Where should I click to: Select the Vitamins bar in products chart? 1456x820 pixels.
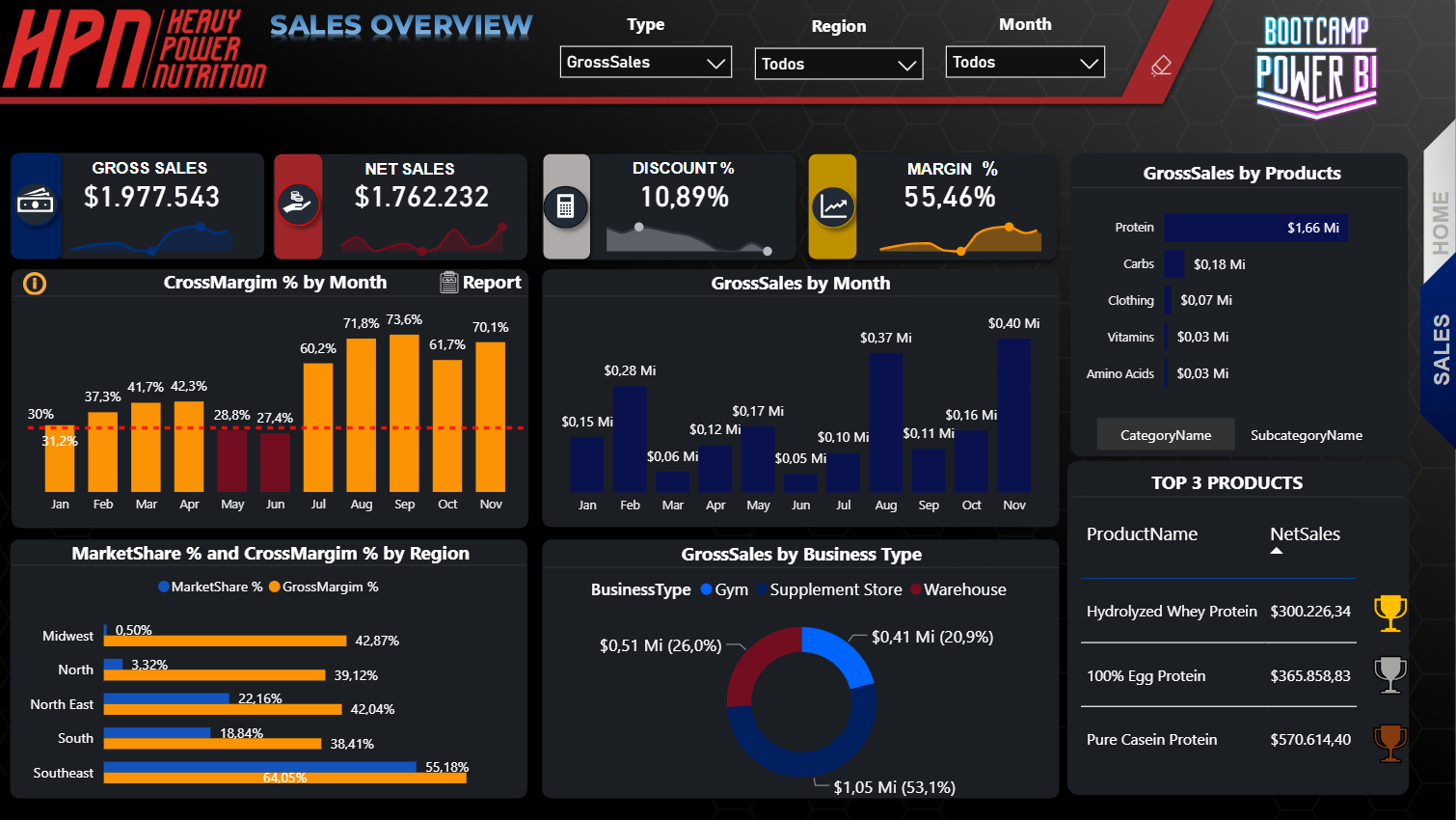pyautogui.click(x=1167, y=337)
